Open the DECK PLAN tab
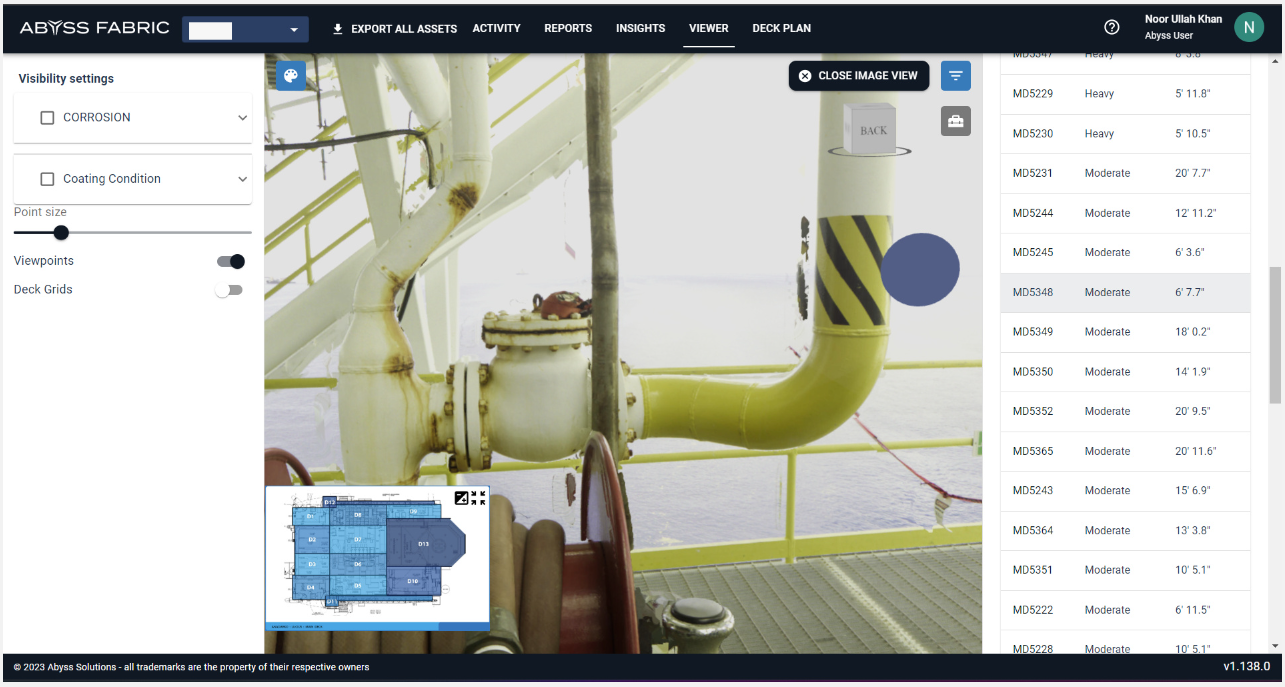Viewport: 1285px width, 687px height. pyautogui.click(x=781, y=28)
